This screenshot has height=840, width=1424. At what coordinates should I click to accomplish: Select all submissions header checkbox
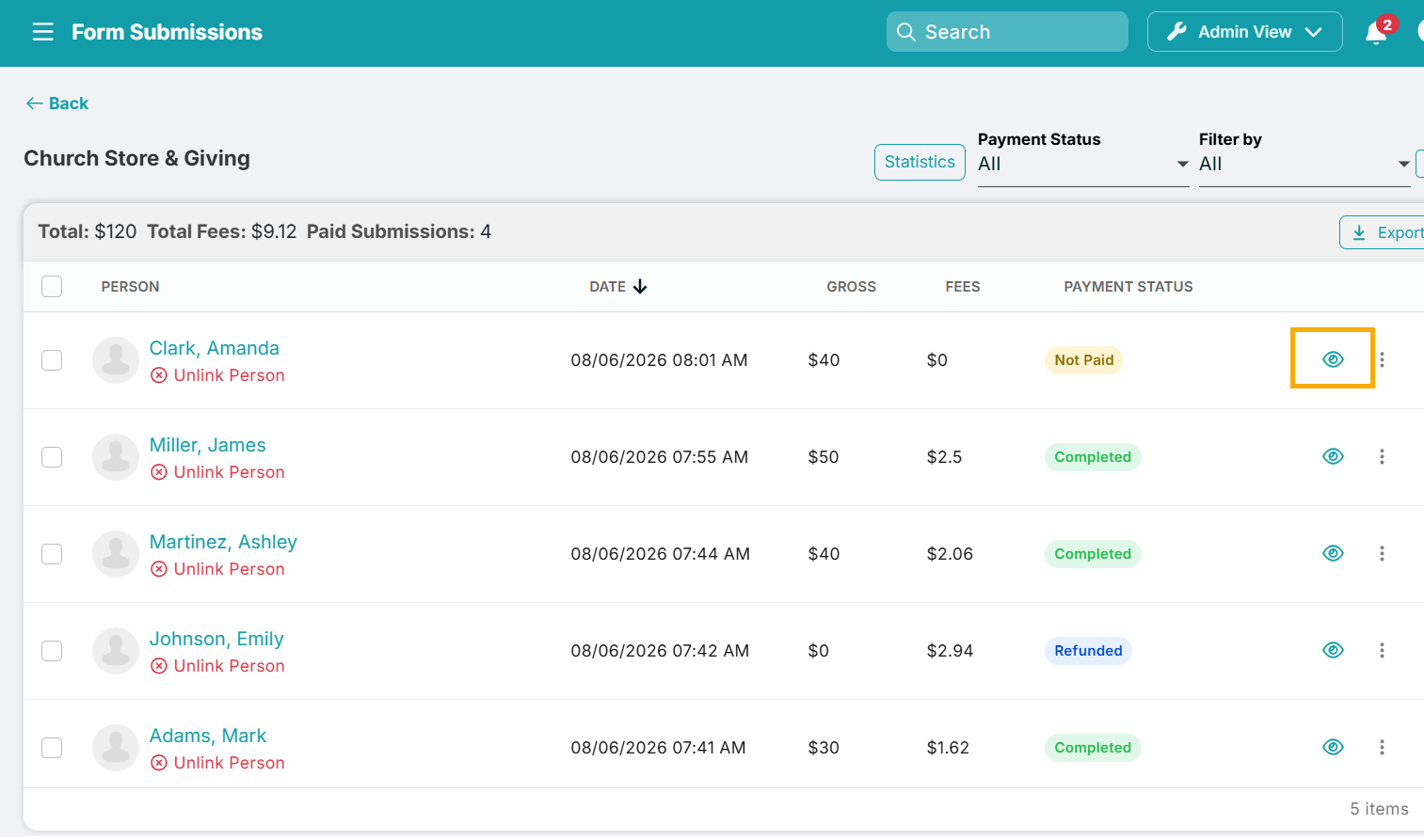point(52,286)
